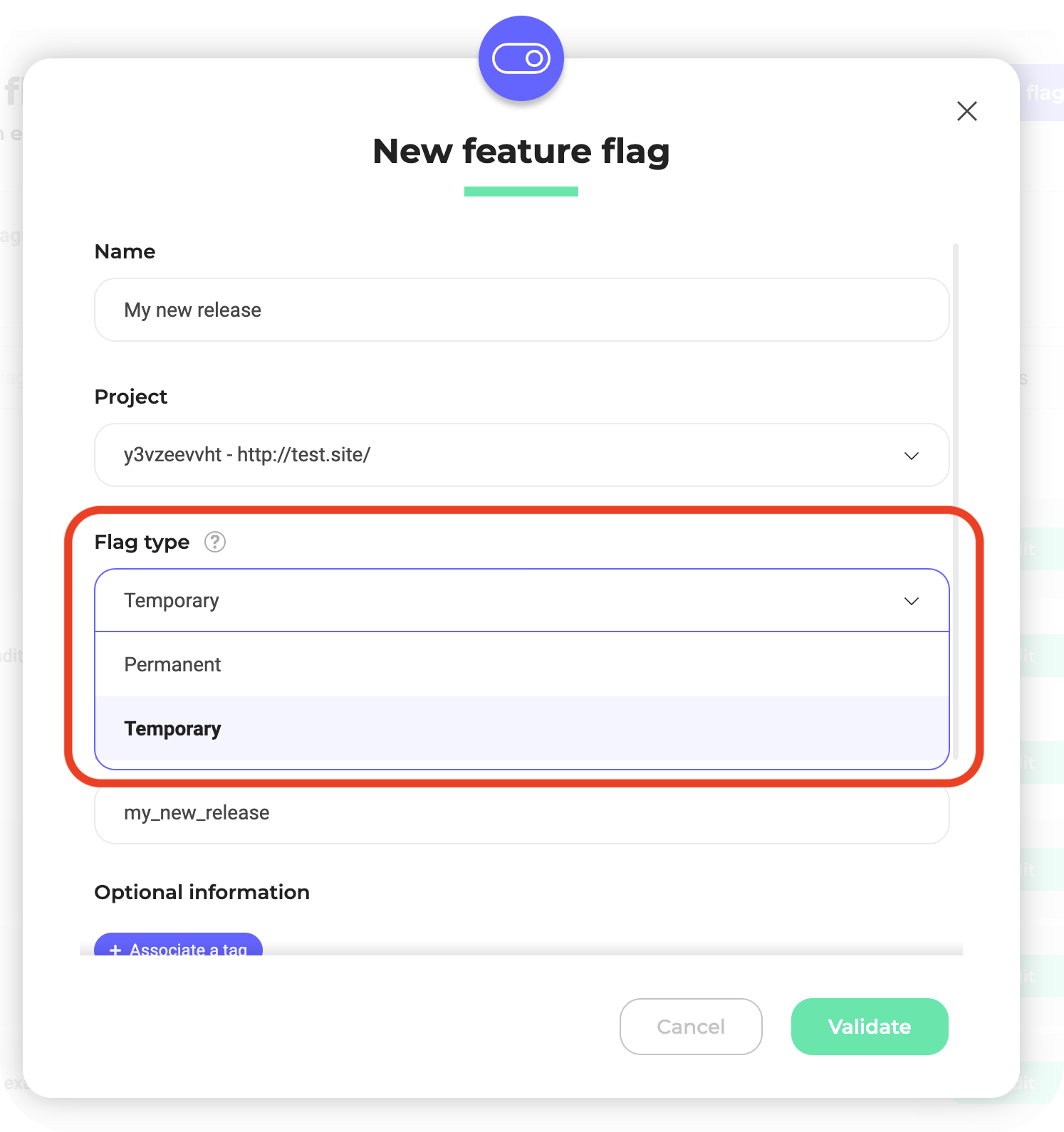The image size is (1064, 1132).
Task: Cancel the new feature flag form
Action: [691, 1027]
